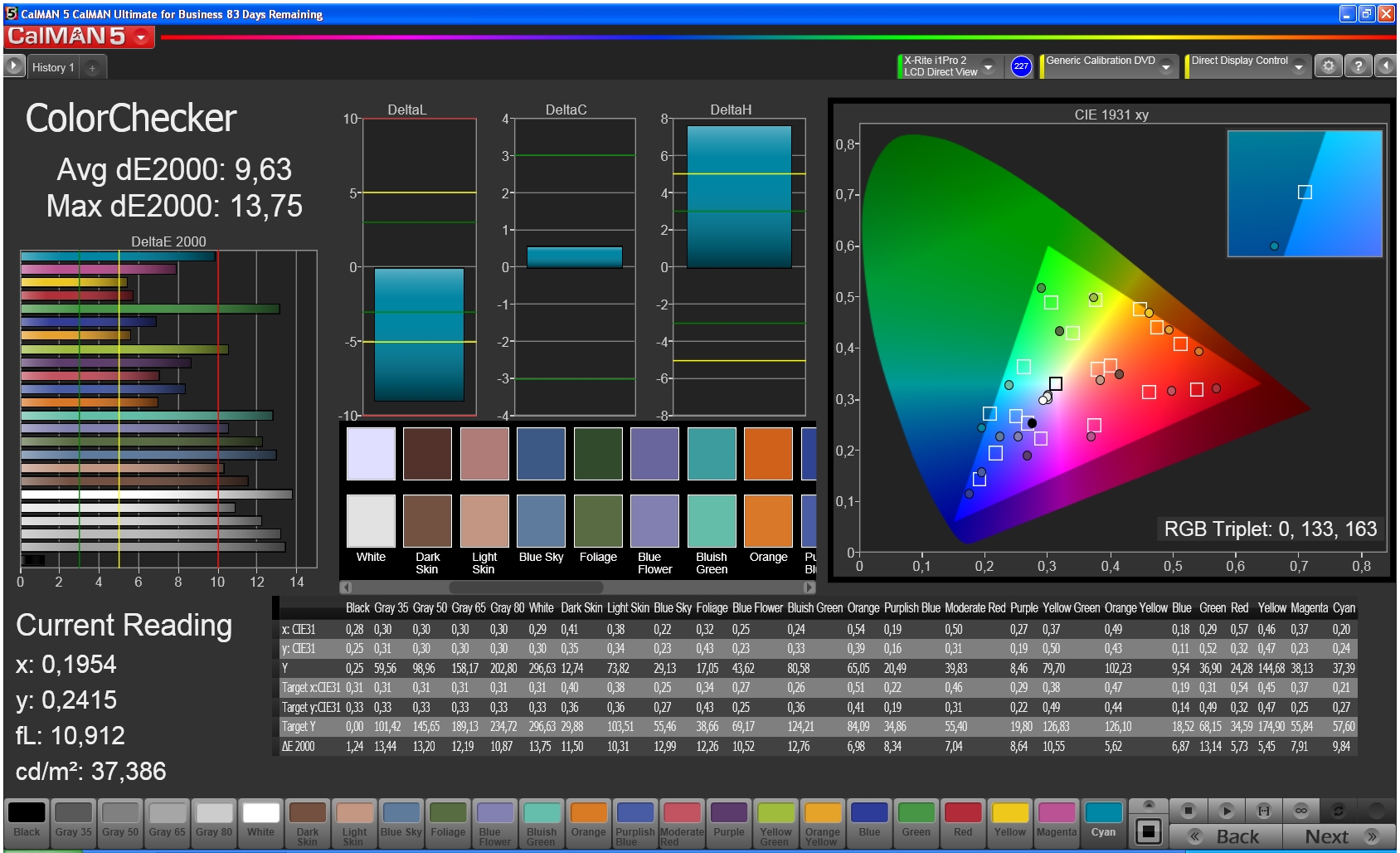1400x853 pixels.
Task: Expand the pattern options up arrow
Action: tap(1149, 805)
